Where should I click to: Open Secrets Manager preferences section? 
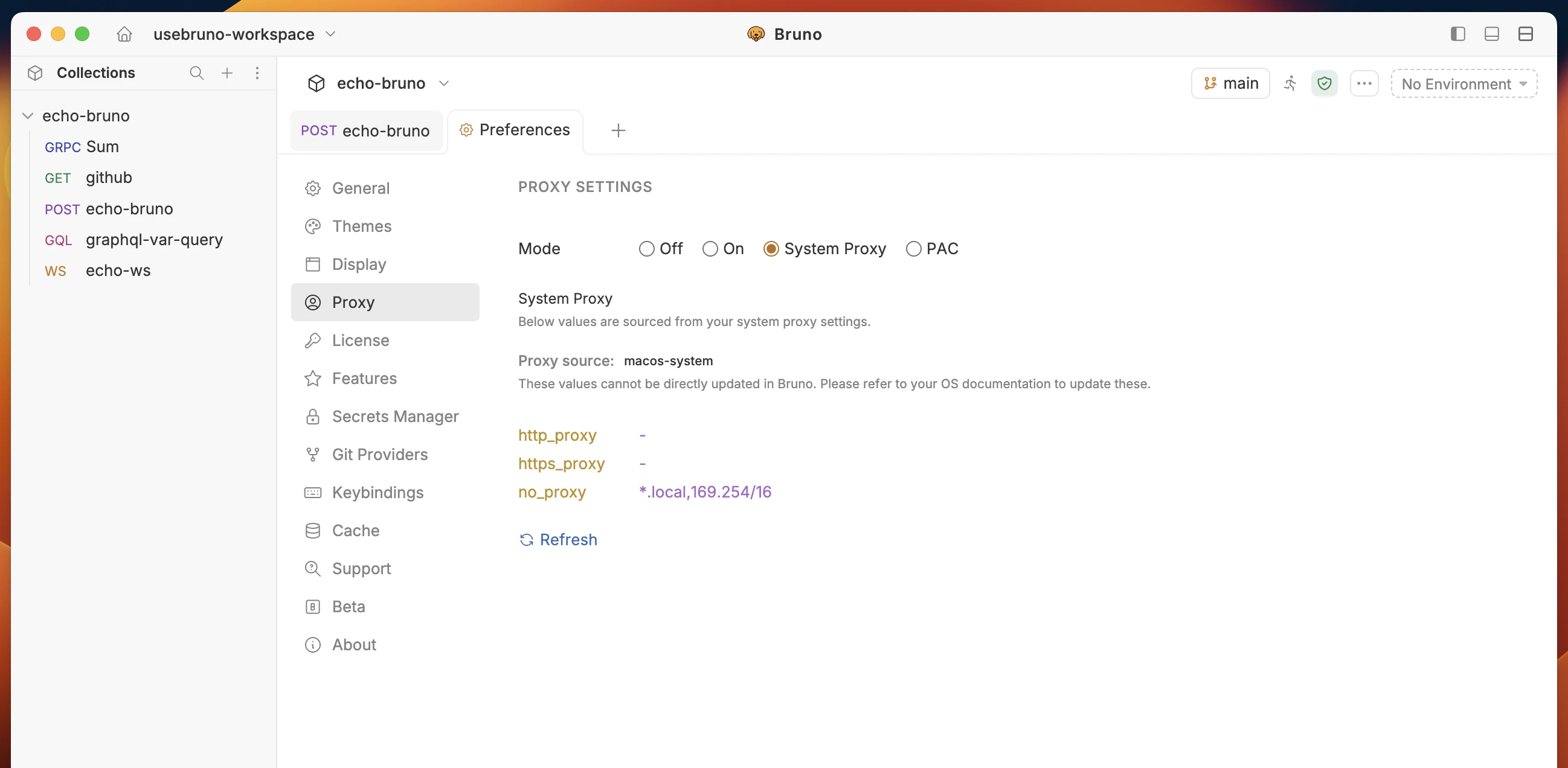385,416
